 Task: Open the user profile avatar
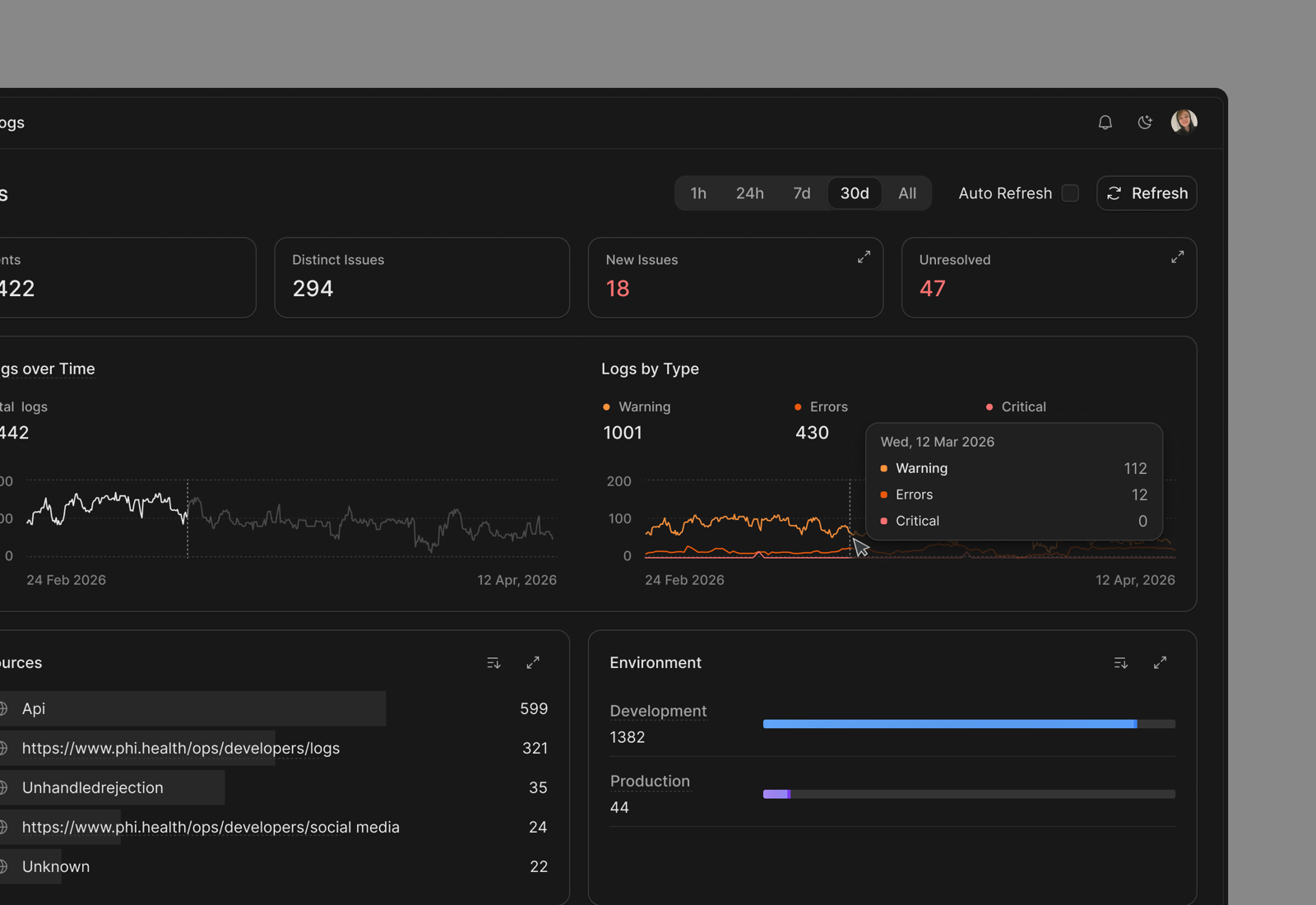1184,122
